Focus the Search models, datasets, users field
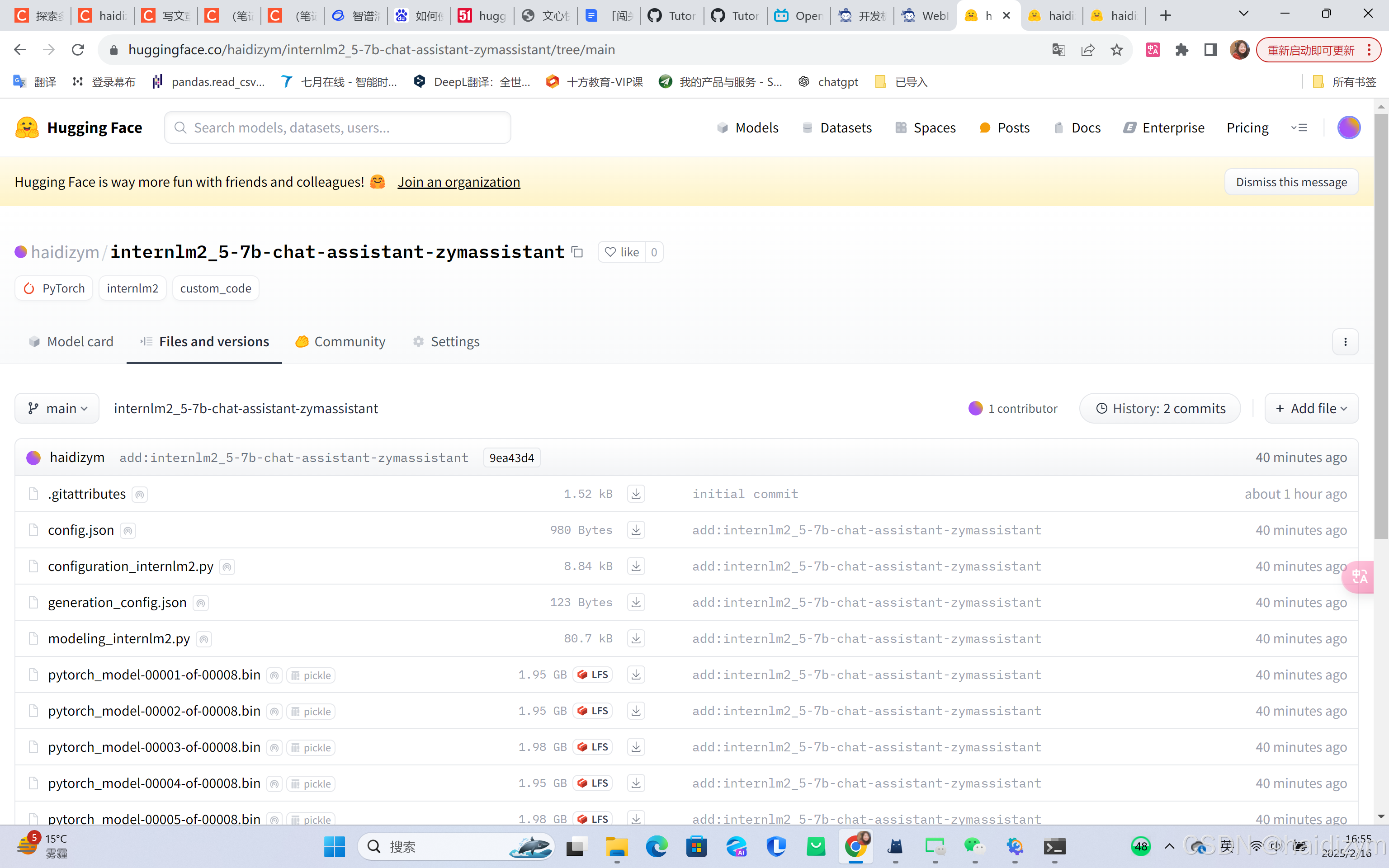 337,127
